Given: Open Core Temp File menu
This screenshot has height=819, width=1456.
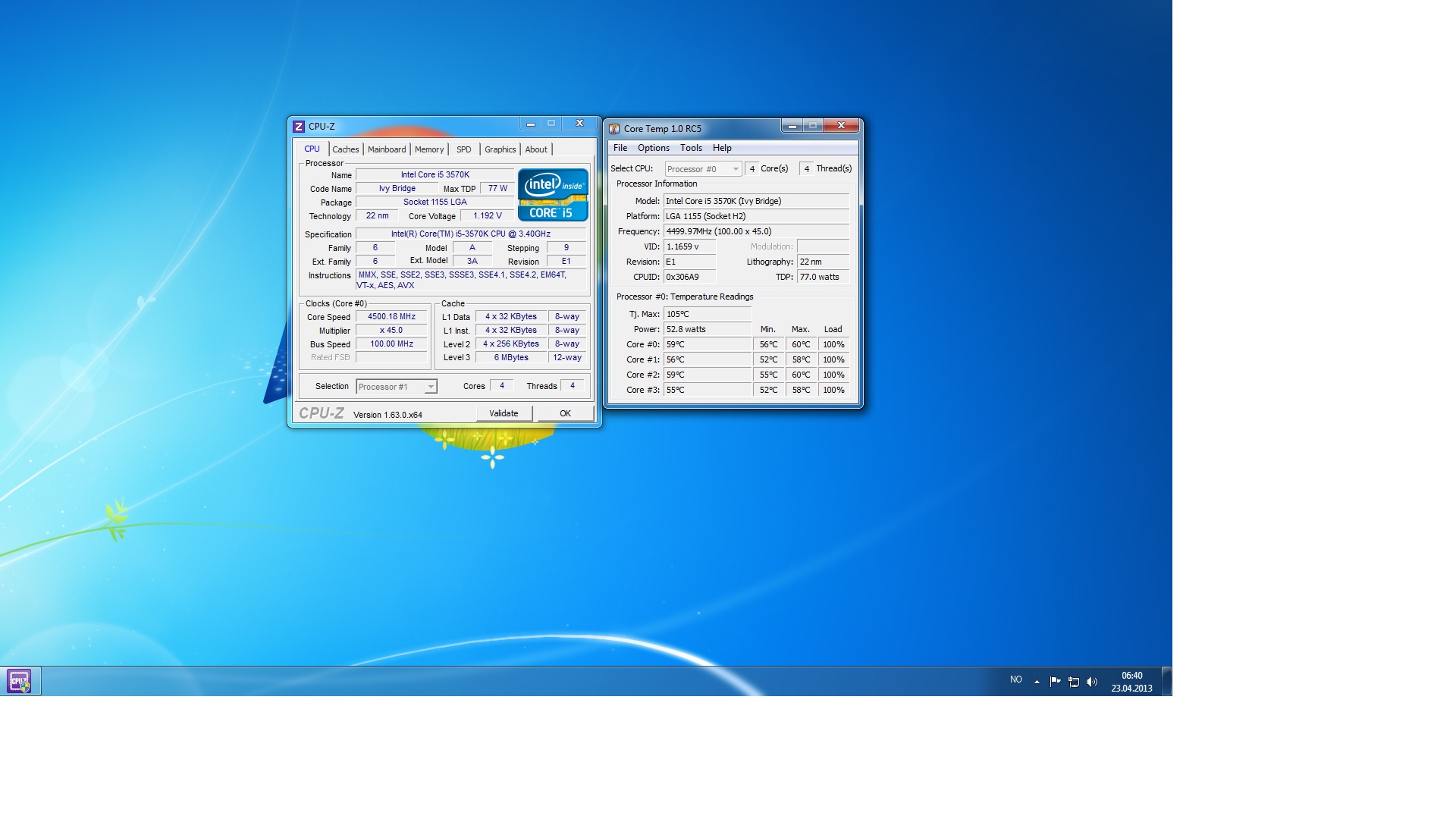Looking at the screenshot, I should [620, 148].
